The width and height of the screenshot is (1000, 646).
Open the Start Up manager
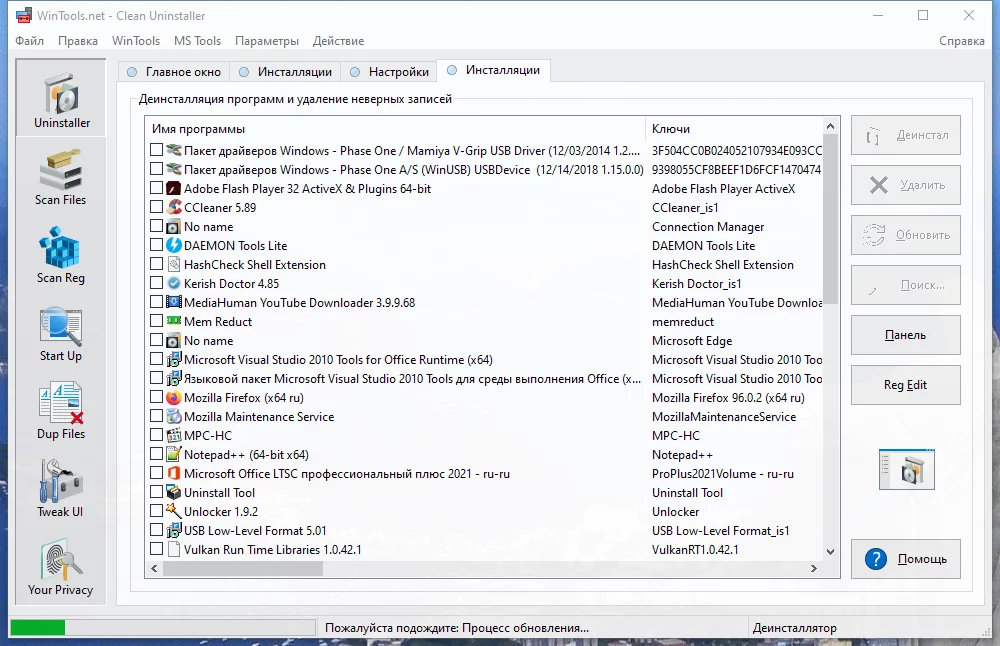tap(61, 334)
